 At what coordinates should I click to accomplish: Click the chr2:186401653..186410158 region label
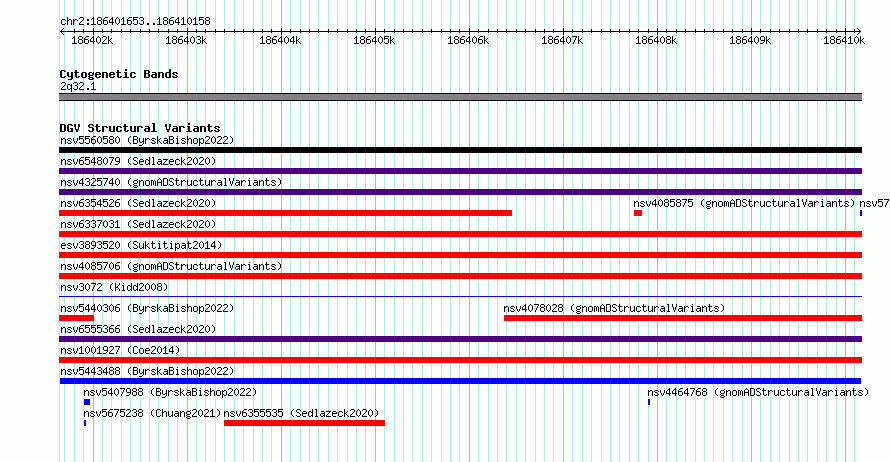coord(135,21)
